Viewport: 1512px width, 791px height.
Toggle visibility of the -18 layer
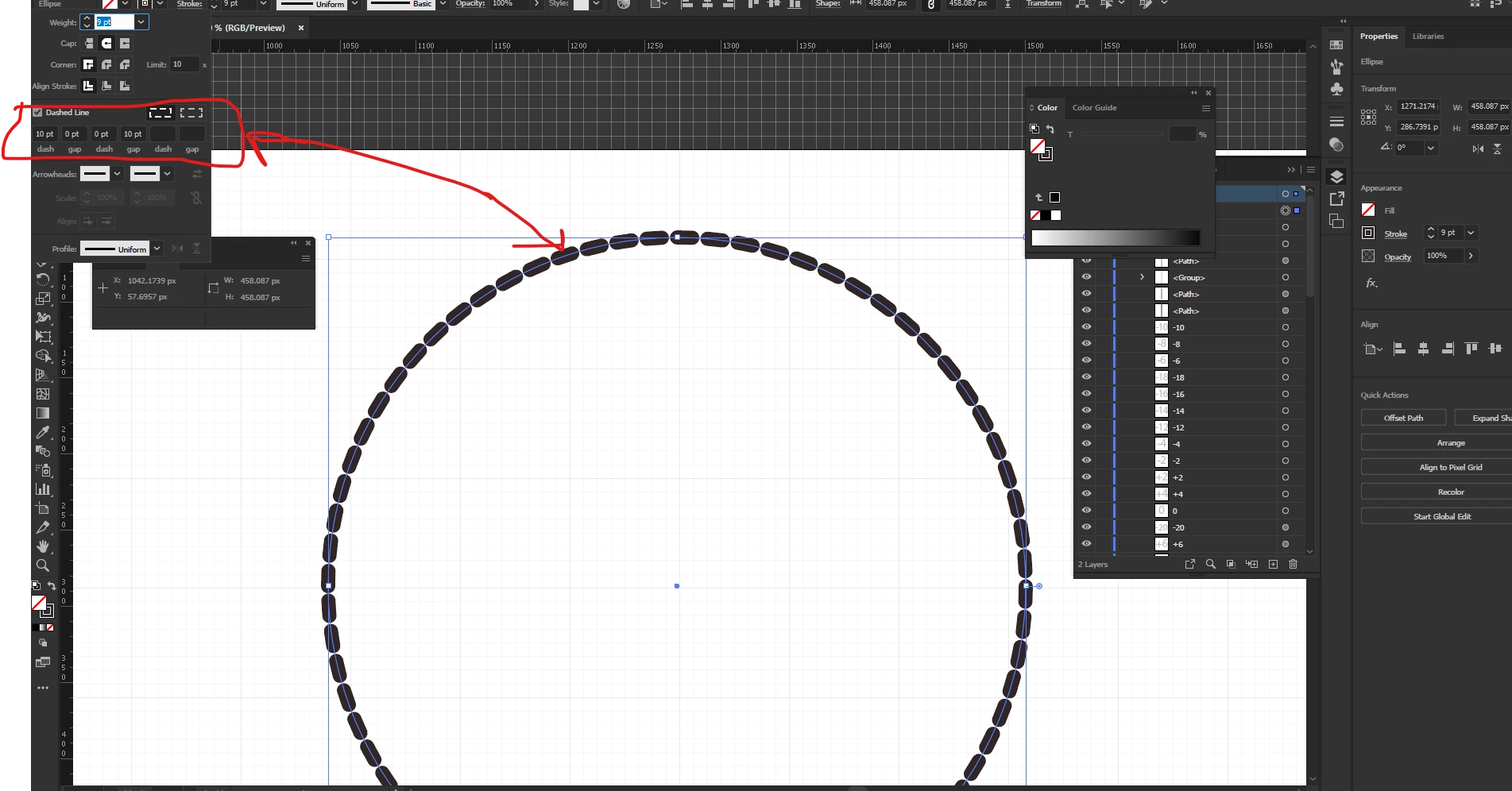1086,377
